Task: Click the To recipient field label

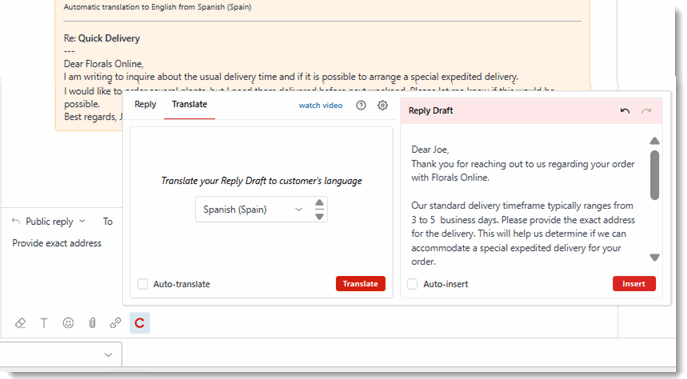Action: click(x=108, y=222)
